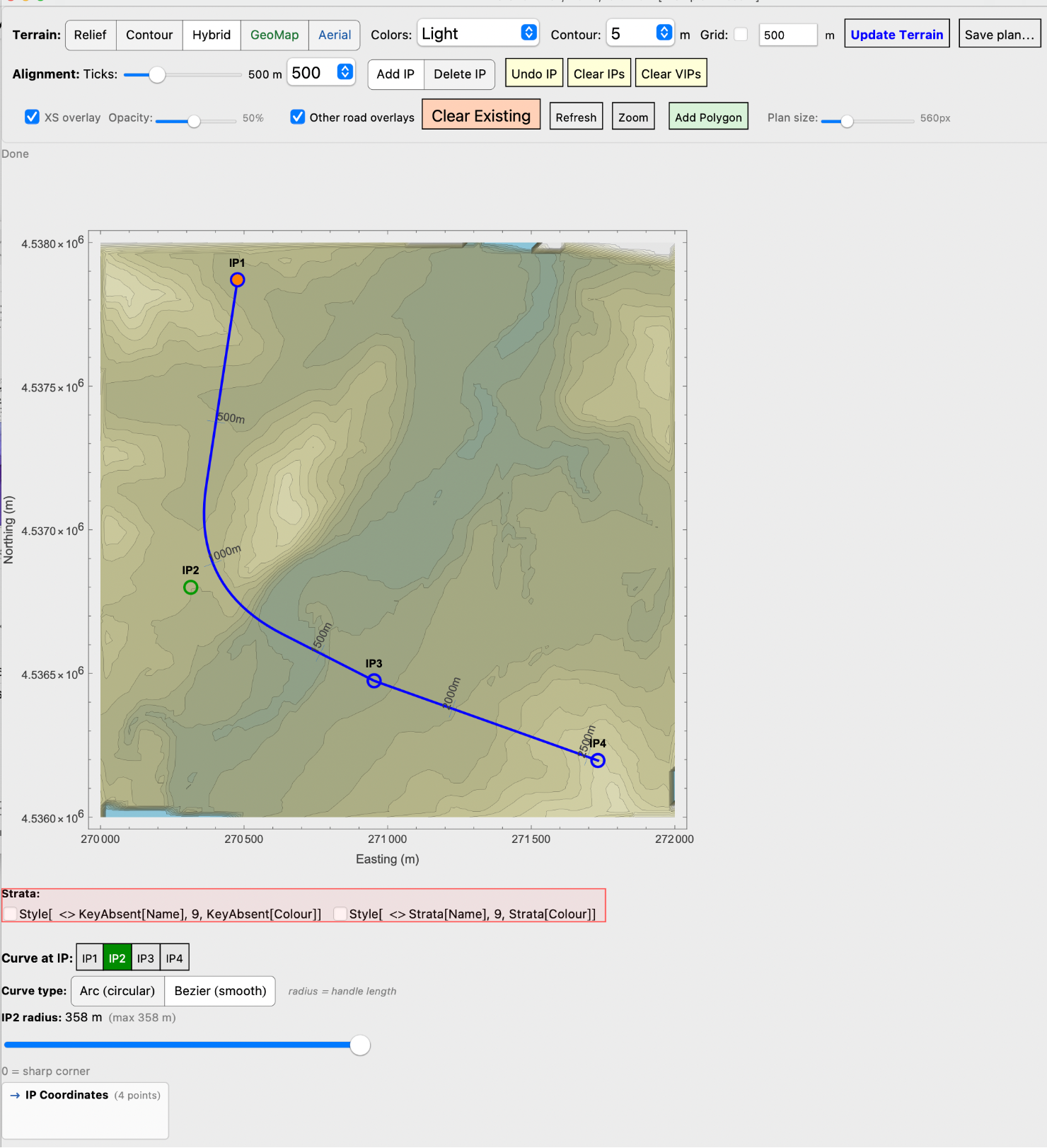Expand the IP Coordinates section arrow

tap(15, 1095)
